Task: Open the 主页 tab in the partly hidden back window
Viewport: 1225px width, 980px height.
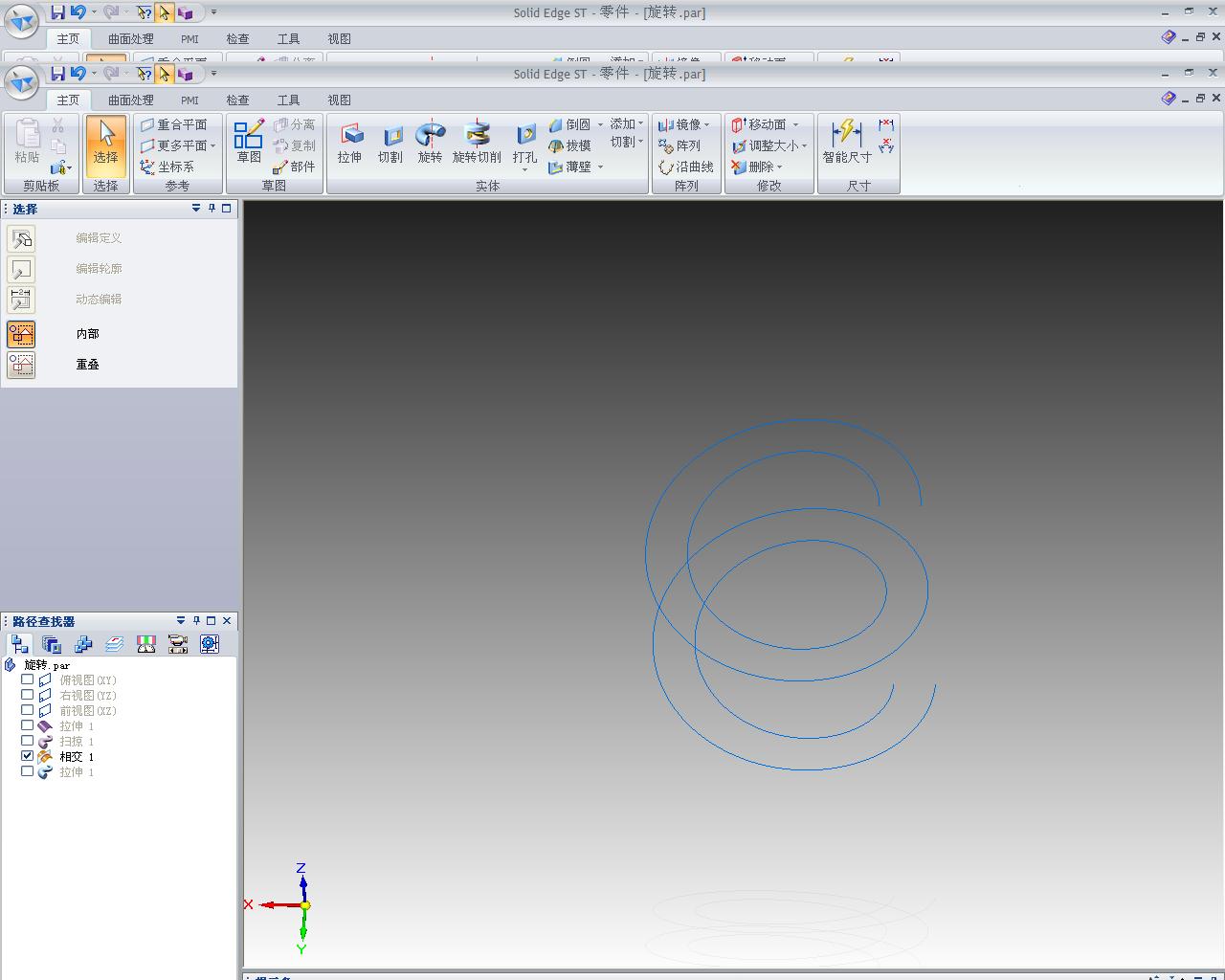Action: click(68, 38)
